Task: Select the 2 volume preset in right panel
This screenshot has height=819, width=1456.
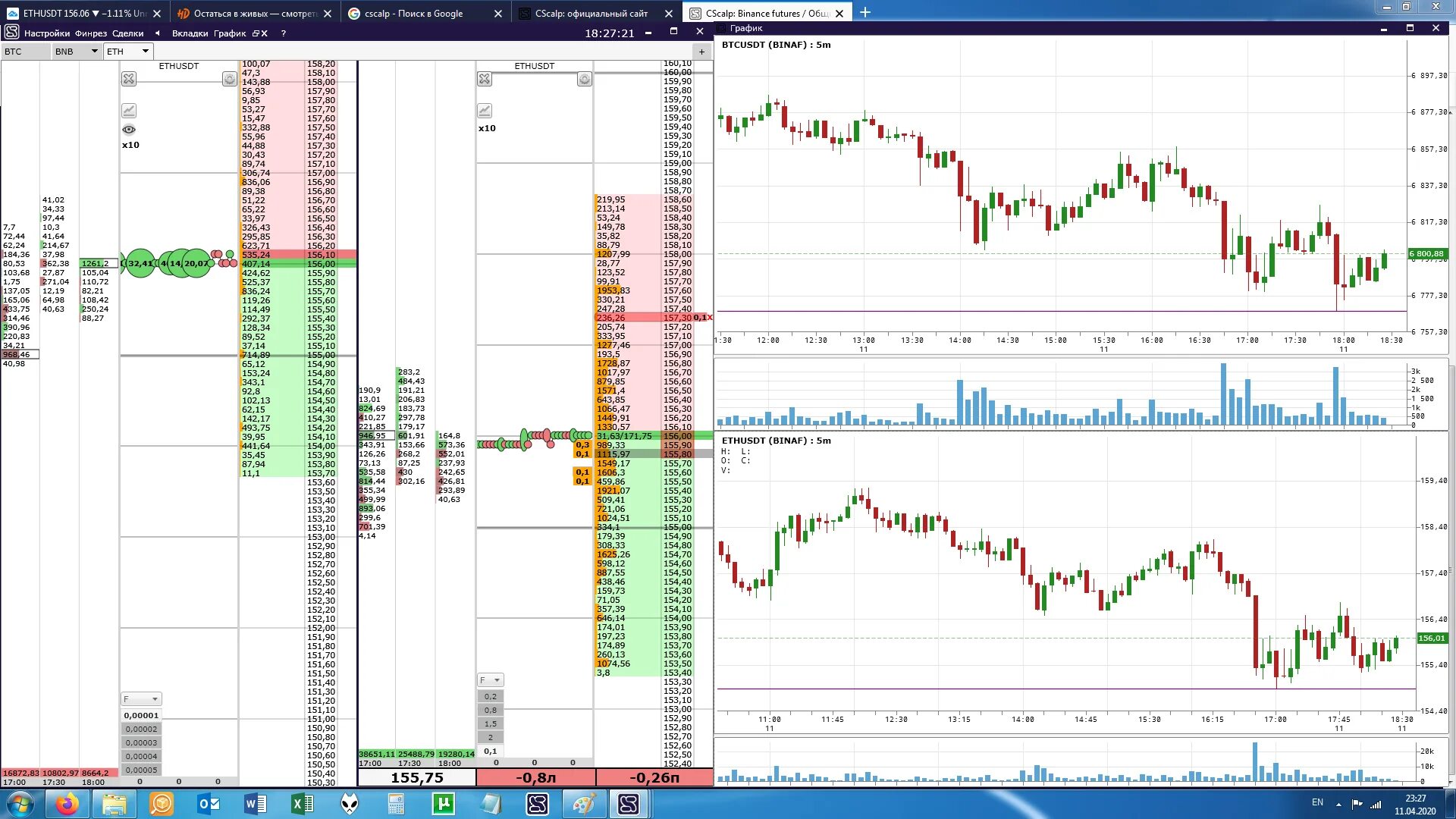Action: (491, 738)
